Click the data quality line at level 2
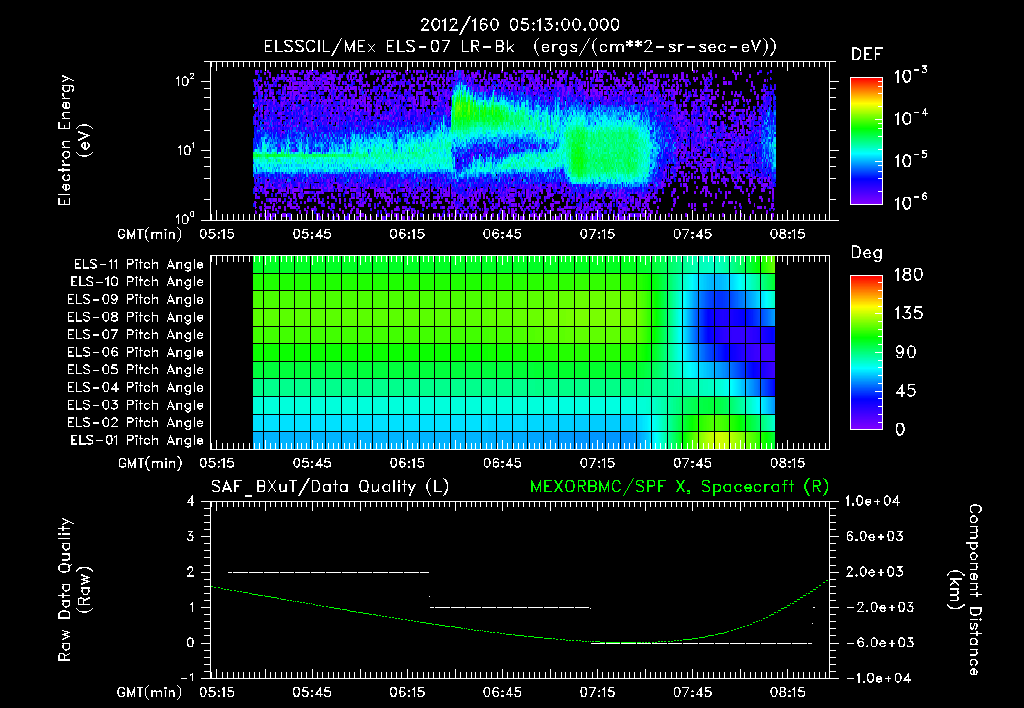Viewport: 1024px width, 708px height. point(328,572)
